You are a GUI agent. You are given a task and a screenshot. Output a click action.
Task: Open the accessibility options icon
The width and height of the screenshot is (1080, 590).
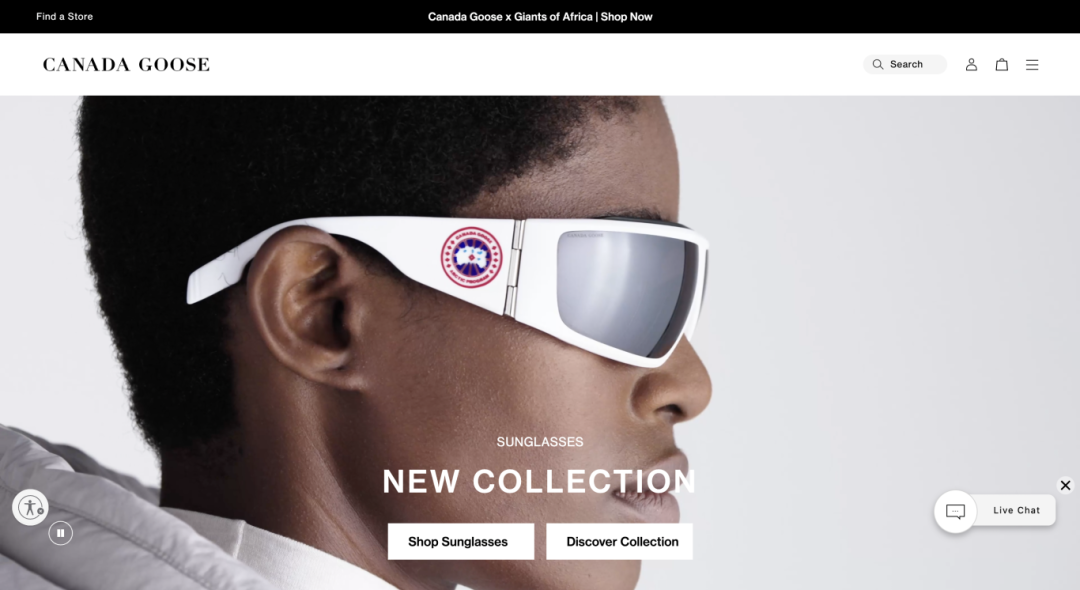tap(30, 507)
